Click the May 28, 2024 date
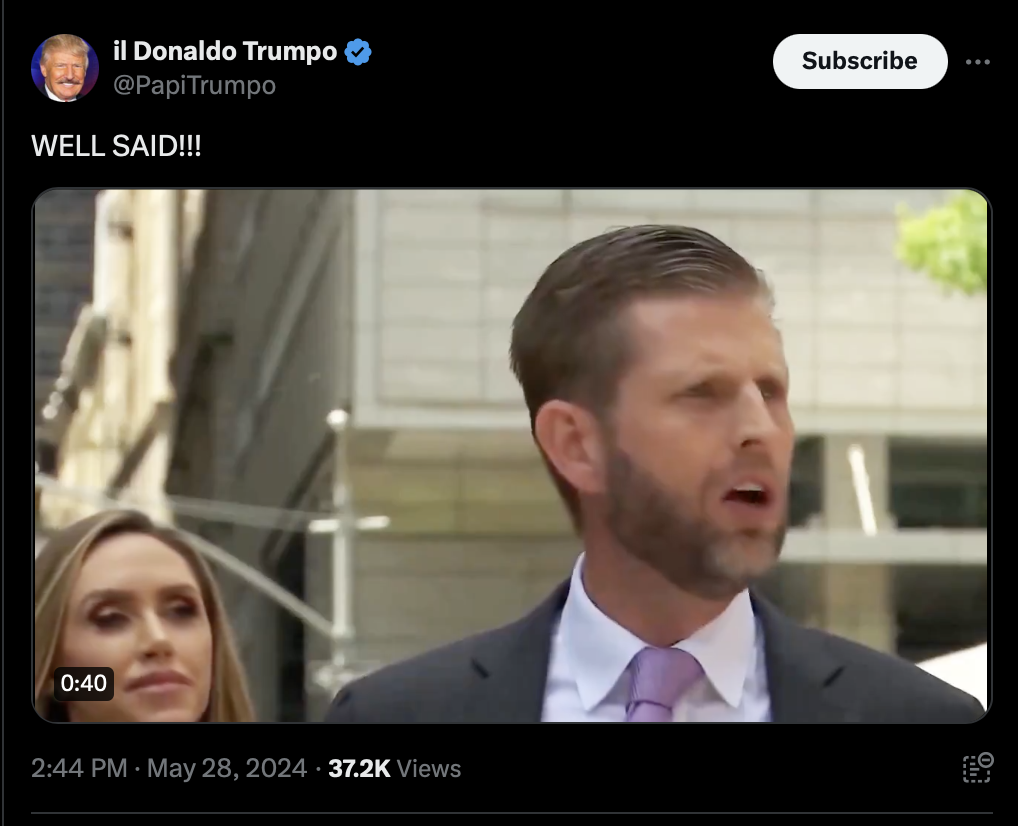The width and height of the screenshot is (1018, 826). 227,768
